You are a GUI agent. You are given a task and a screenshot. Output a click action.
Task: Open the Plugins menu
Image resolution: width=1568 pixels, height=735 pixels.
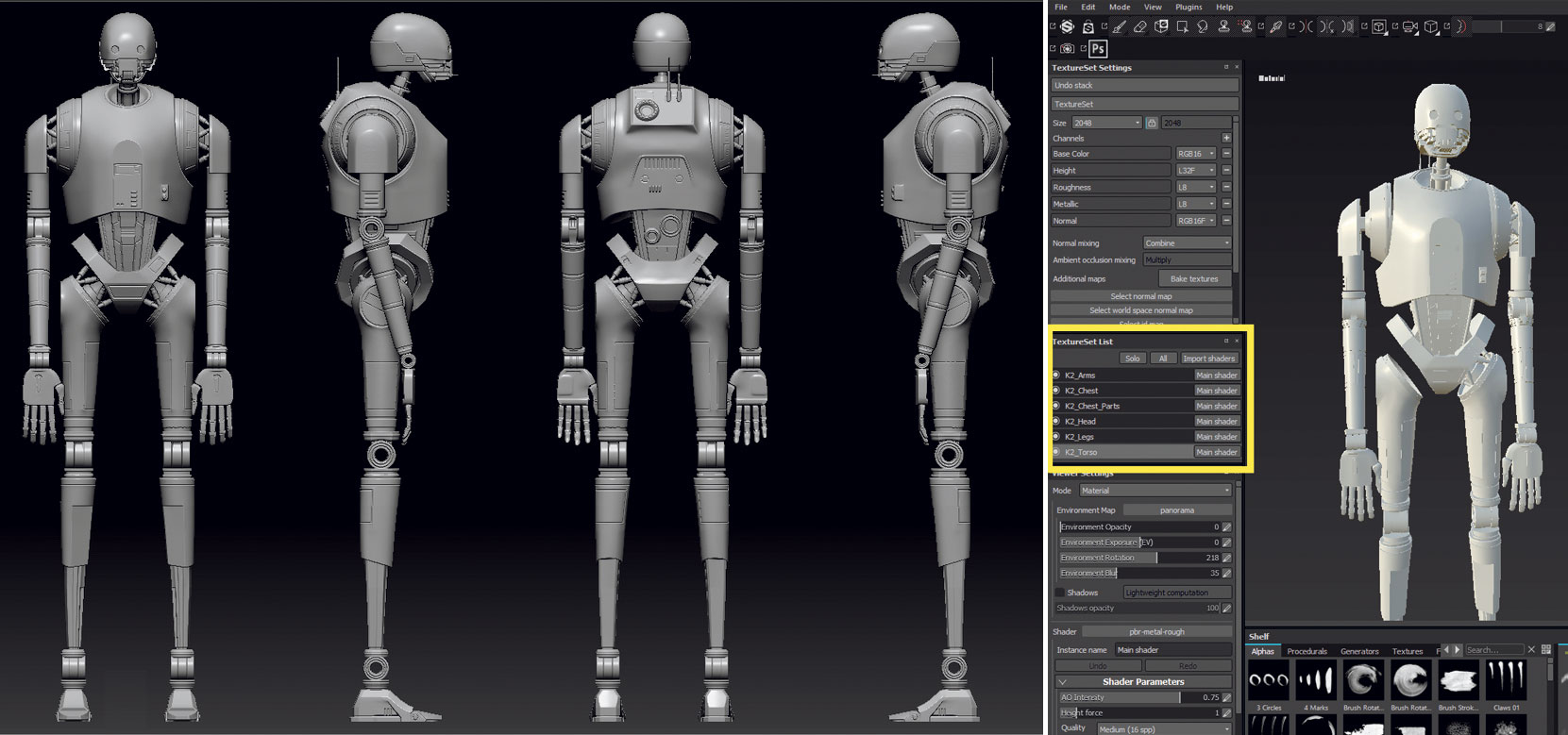pyautogui.click(x=1189, y=7)
